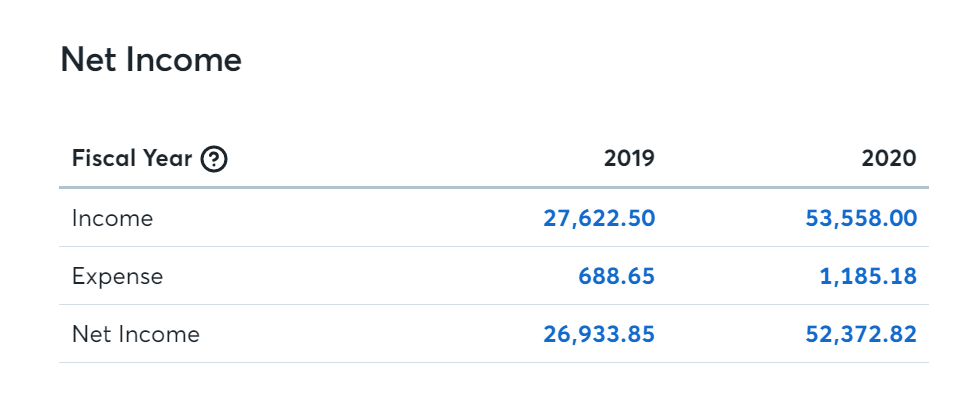Select the Net Income row label
This screenshot has width=966, height=411.
pyautogui.click(x=136, y=334)
